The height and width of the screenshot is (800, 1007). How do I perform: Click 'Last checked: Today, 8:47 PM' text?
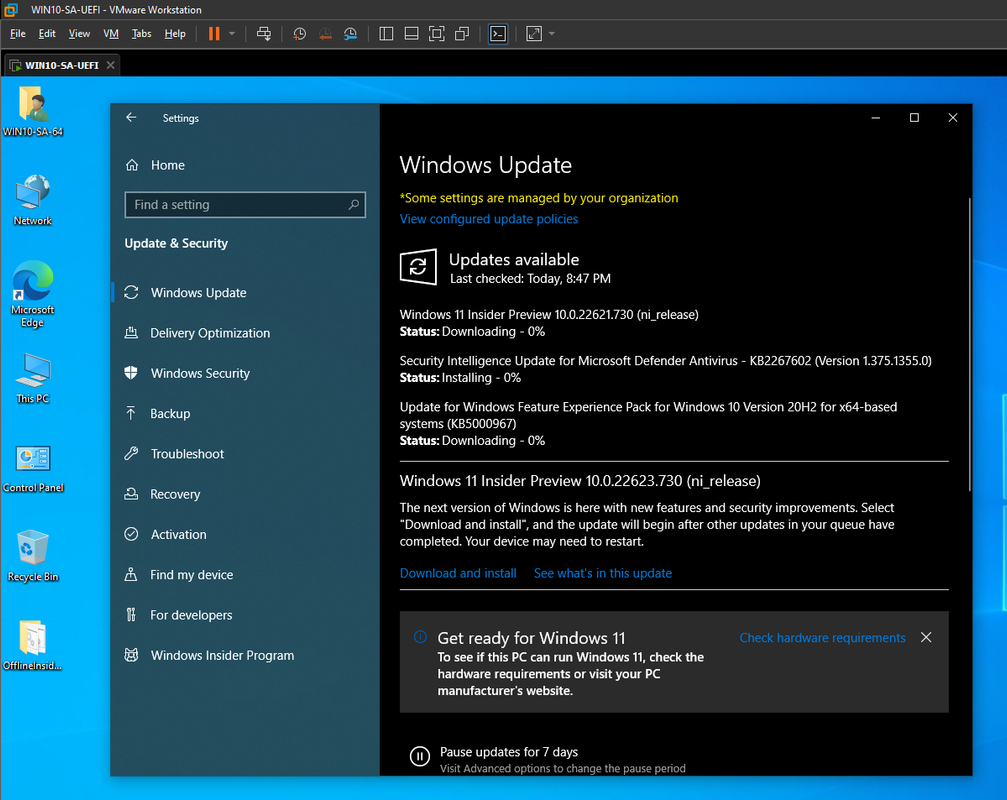point(530,279)
